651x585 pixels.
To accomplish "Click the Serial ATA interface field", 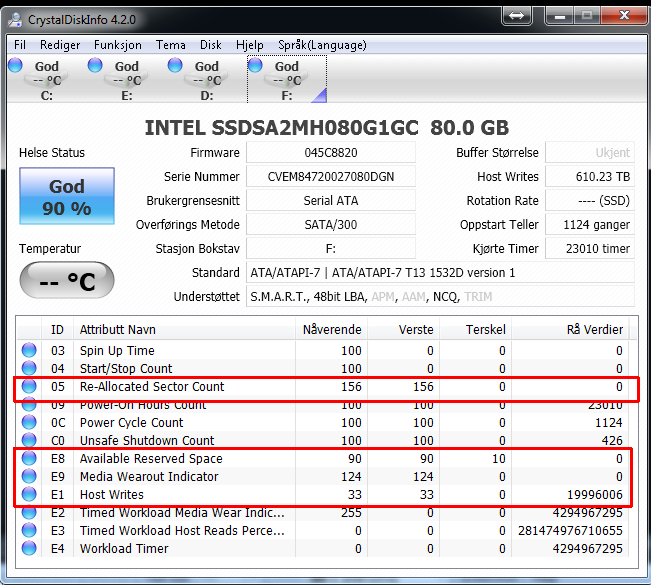I will click(331, 201).
